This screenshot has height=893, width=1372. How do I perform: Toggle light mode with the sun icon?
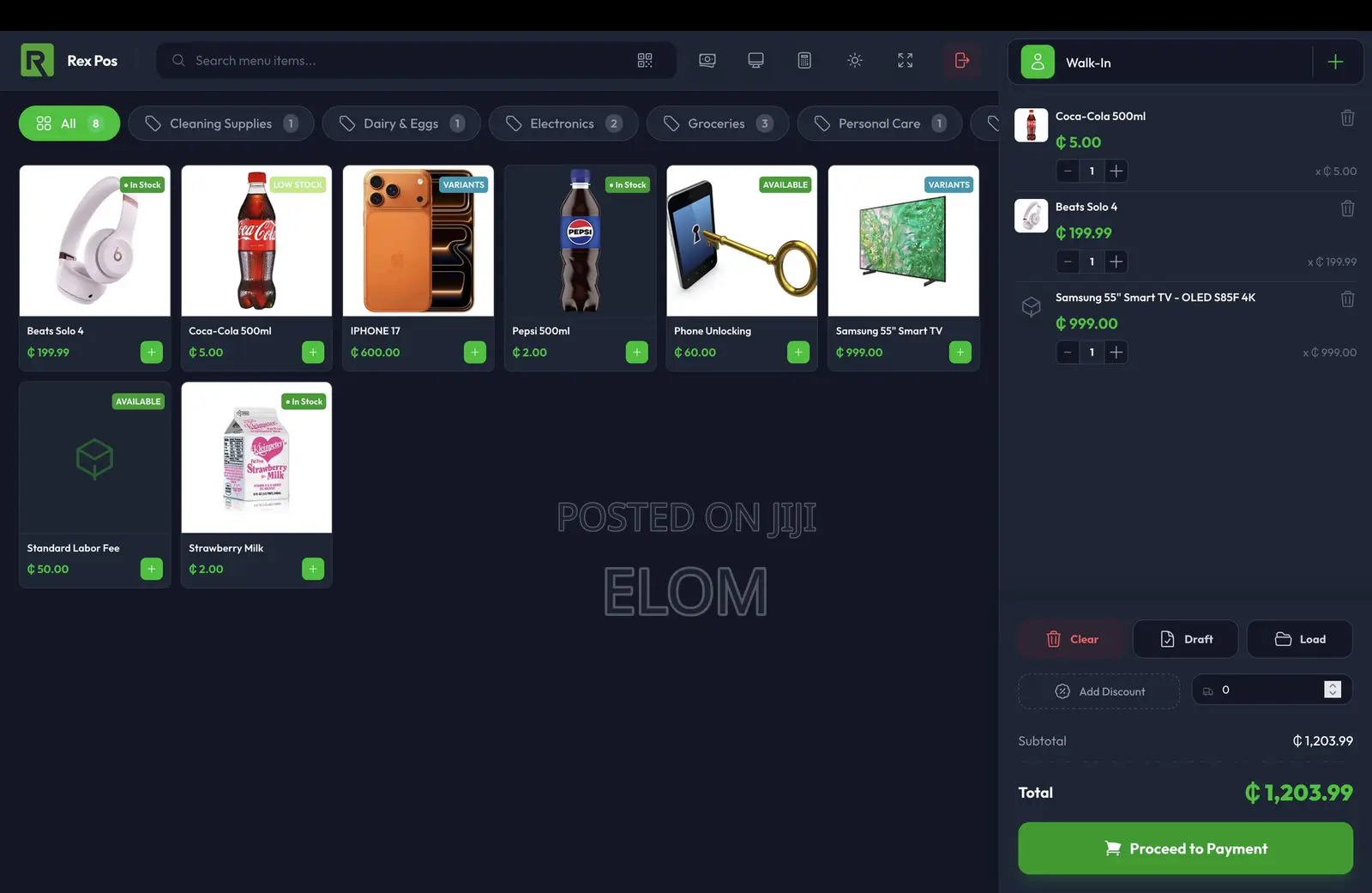(855, 60)
